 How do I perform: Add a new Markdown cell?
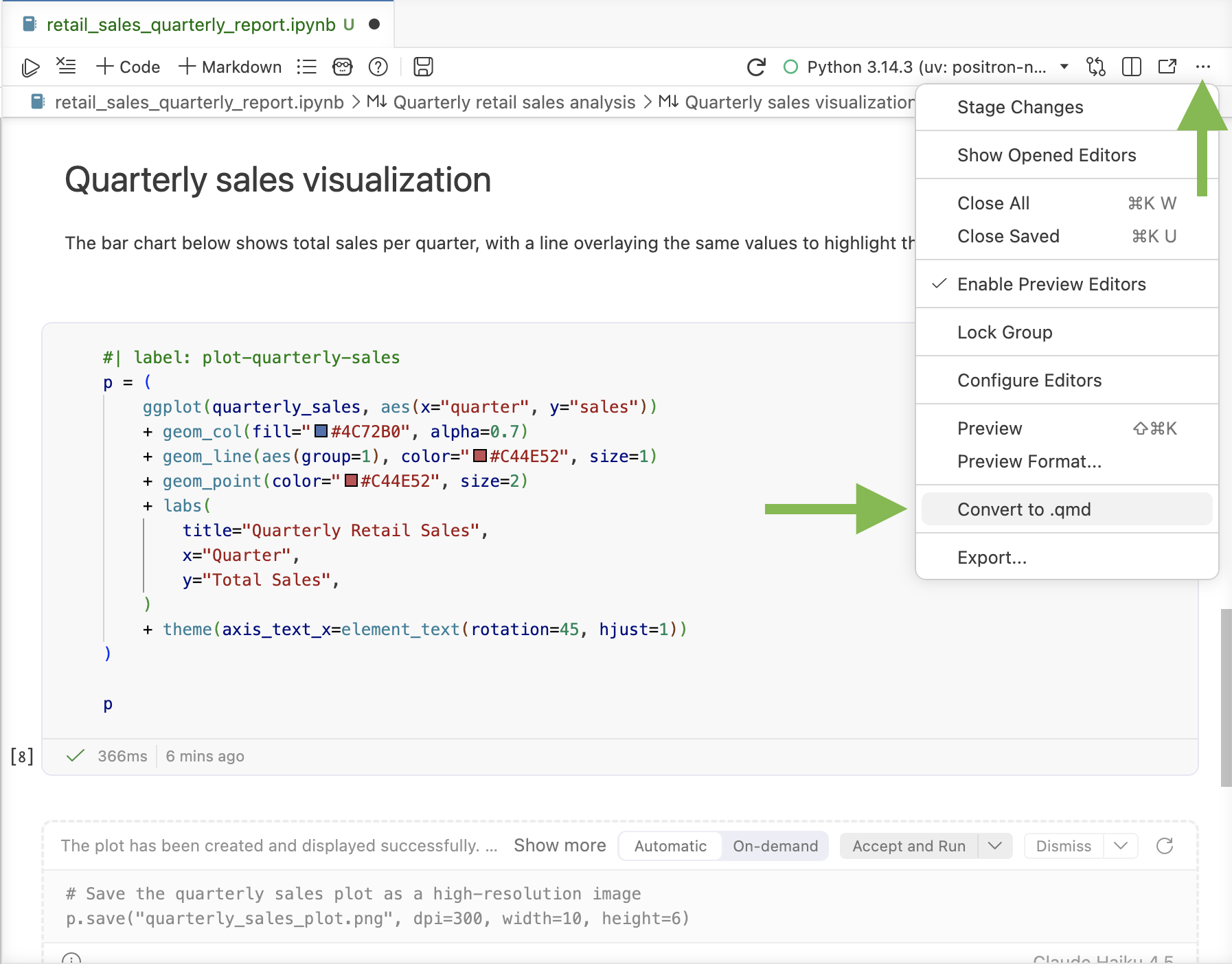tap(230, 67)
